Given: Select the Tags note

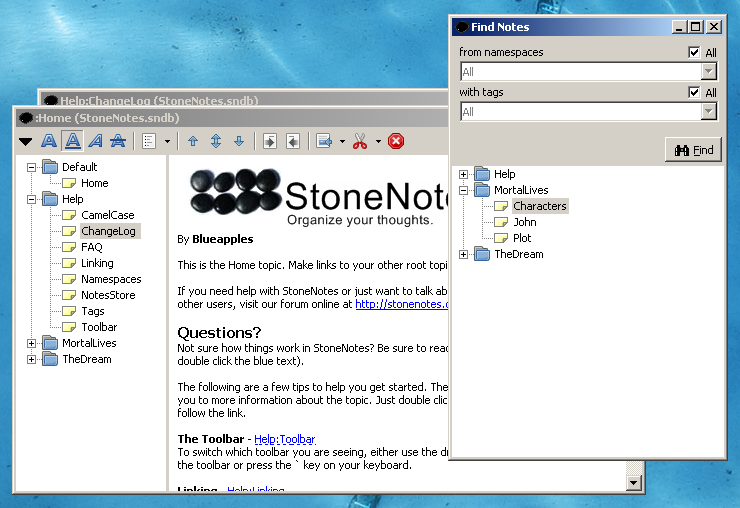Looking at the screenshot, I should click(x=92, y=311).
